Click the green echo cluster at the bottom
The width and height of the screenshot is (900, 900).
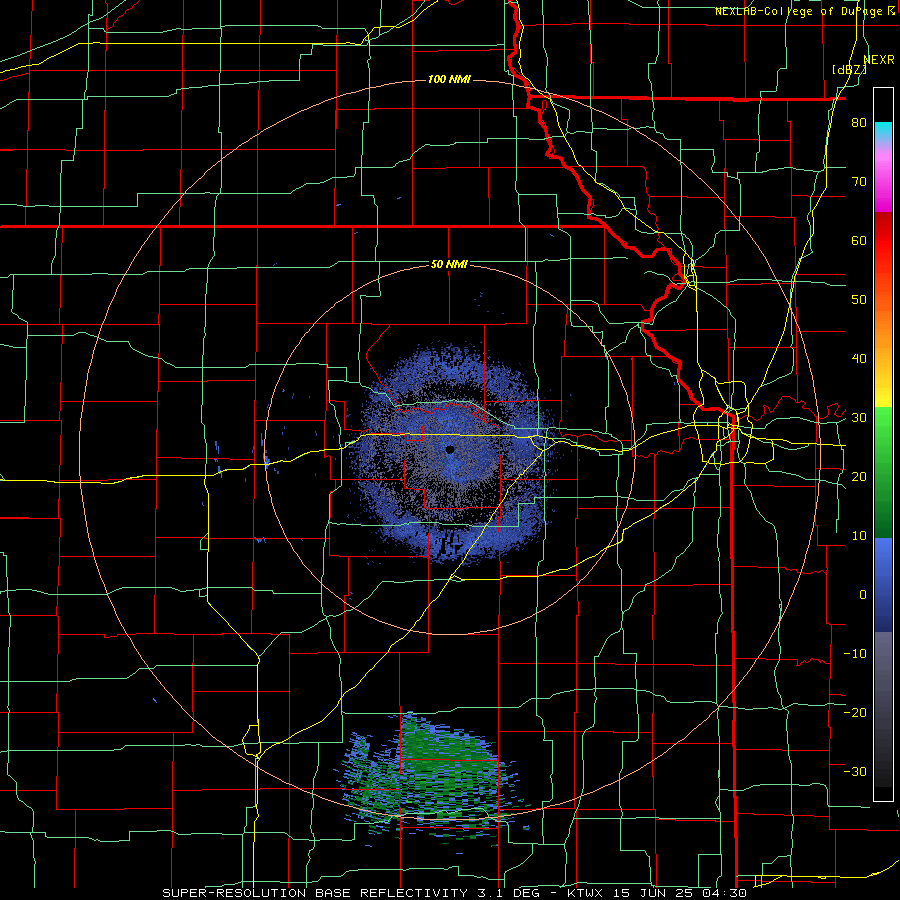pyautogui.click(x=434, y=774)
